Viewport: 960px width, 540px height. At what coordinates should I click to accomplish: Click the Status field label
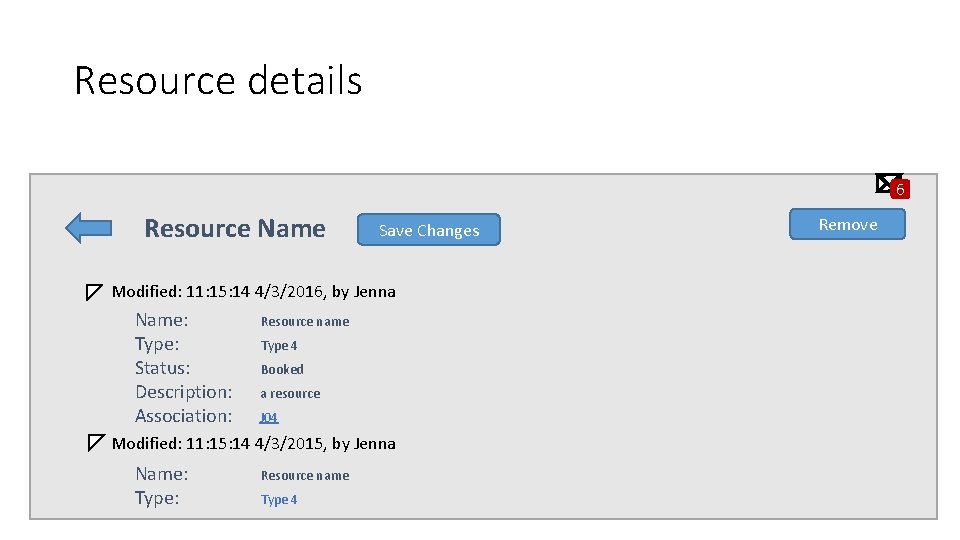click(163, 368)
